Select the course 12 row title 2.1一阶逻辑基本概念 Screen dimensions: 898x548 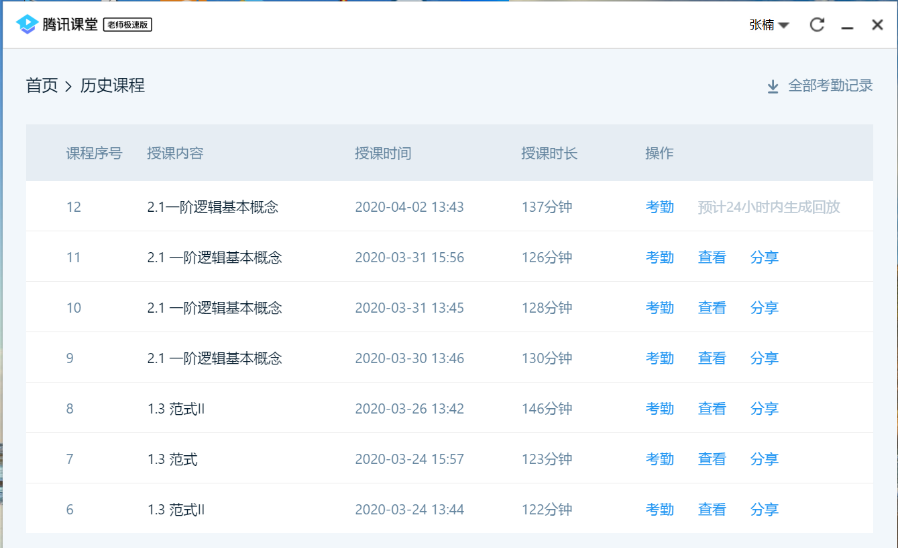(212, 207)
